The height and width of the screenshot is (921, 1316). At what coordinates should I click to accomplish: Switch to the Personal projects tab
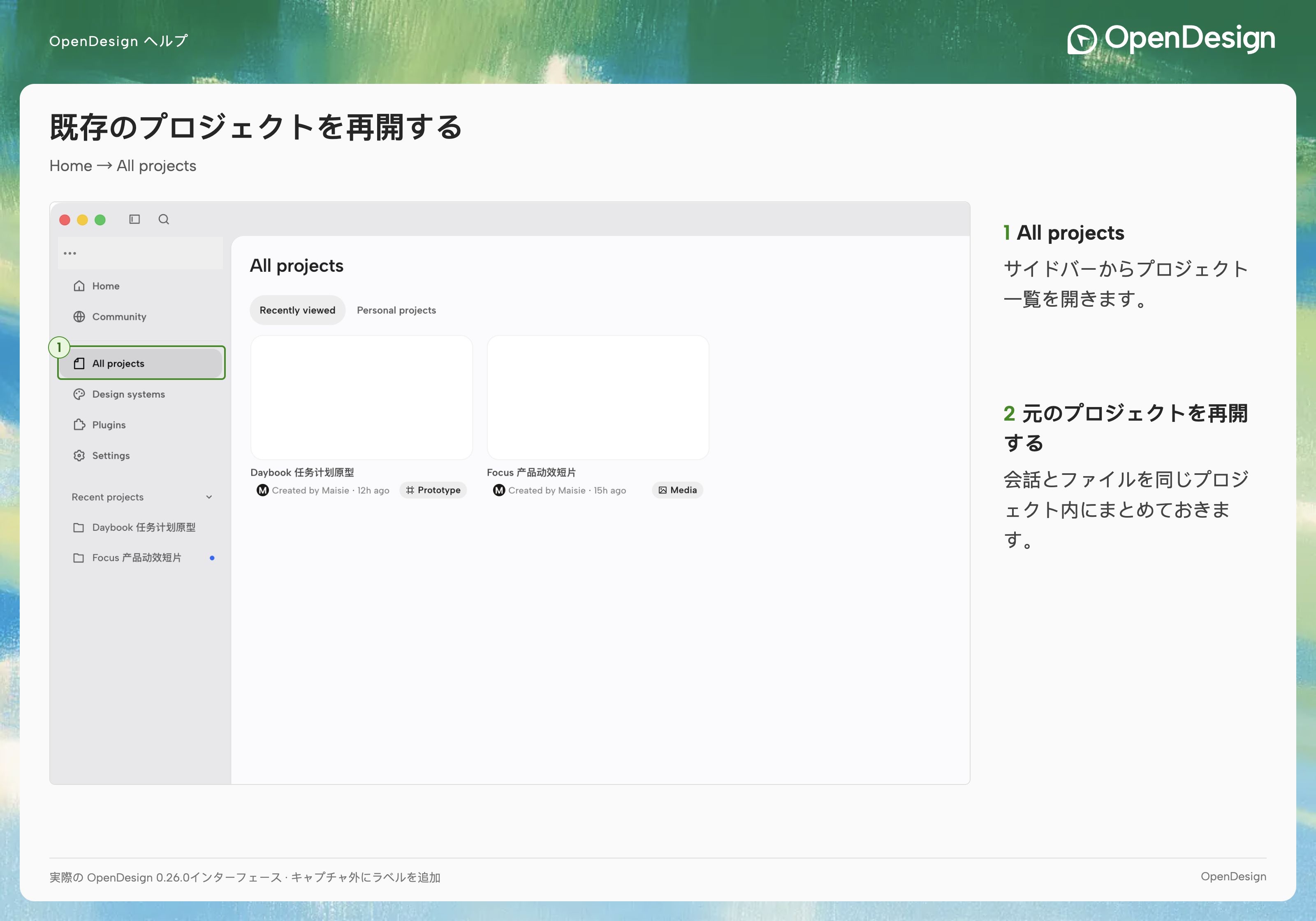pyautogui.click(x=396, y=310)
